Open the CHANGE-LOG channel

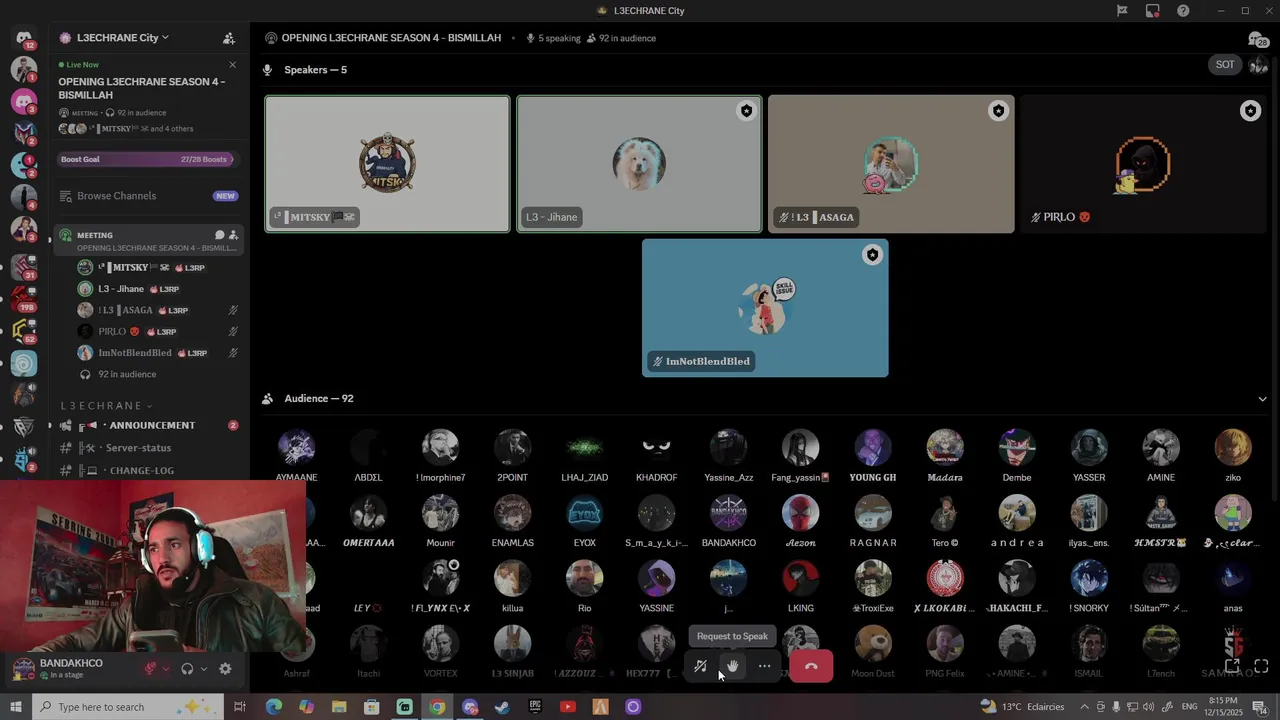click(147, 470)
